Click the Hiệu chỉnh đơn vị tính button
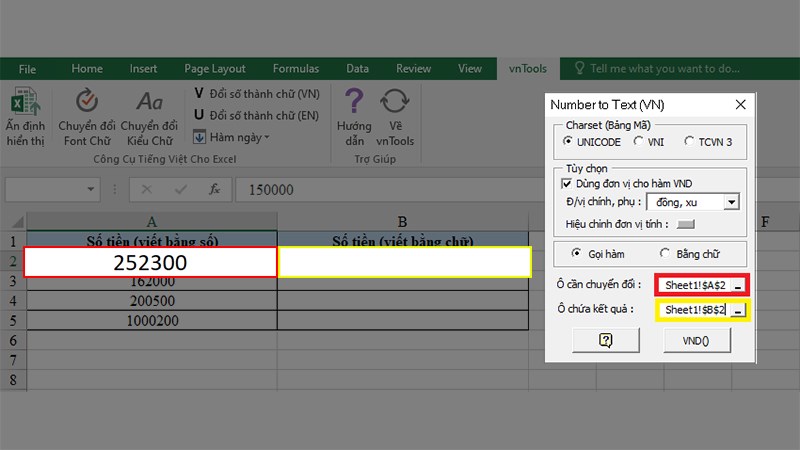800x450 pixels. (686, 224)
